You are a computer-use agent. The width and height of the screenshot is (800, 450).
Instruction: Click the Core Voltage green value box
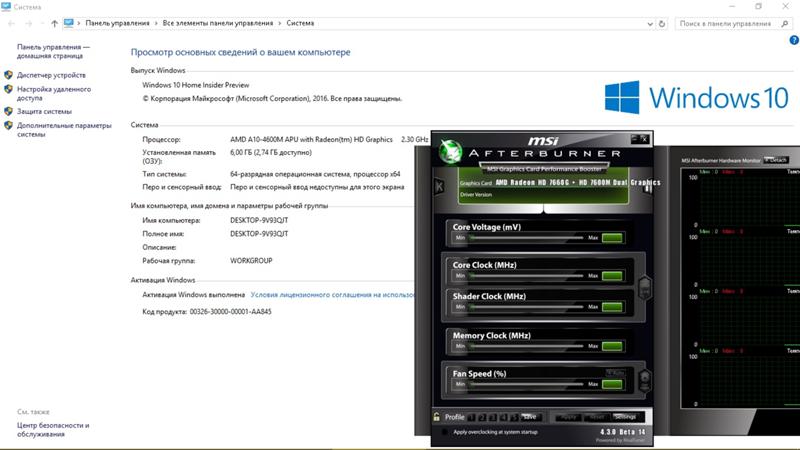tap(612, 238)
